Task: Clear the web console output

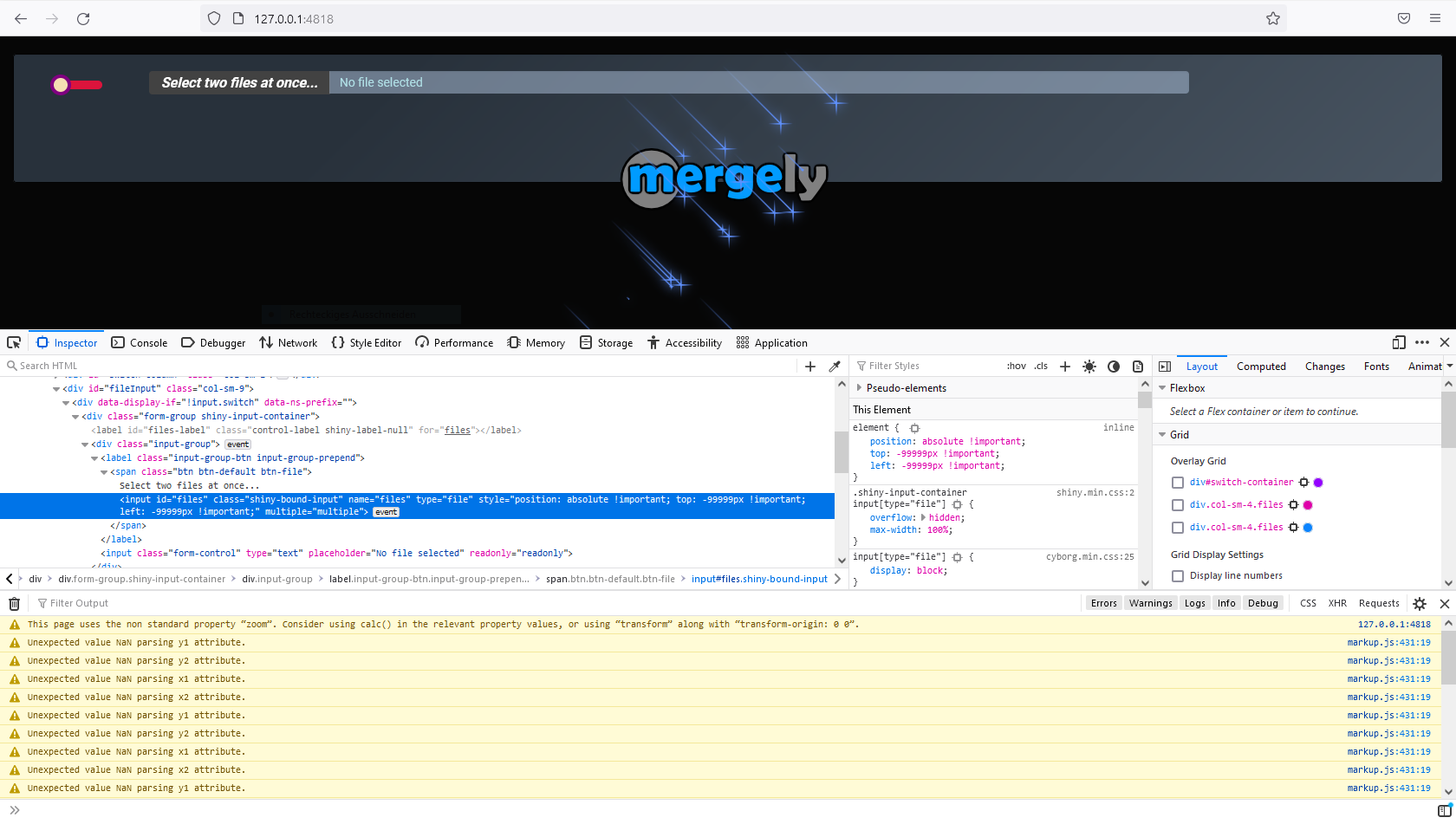Action: click(14, 603)
